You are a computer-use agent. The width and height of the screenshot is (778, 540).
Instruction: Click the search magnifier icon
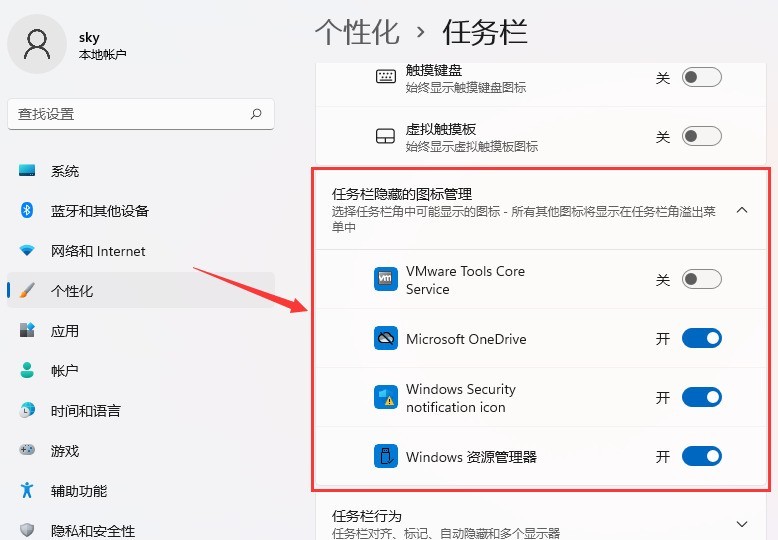pyautogui.click(x=256, y=114)
